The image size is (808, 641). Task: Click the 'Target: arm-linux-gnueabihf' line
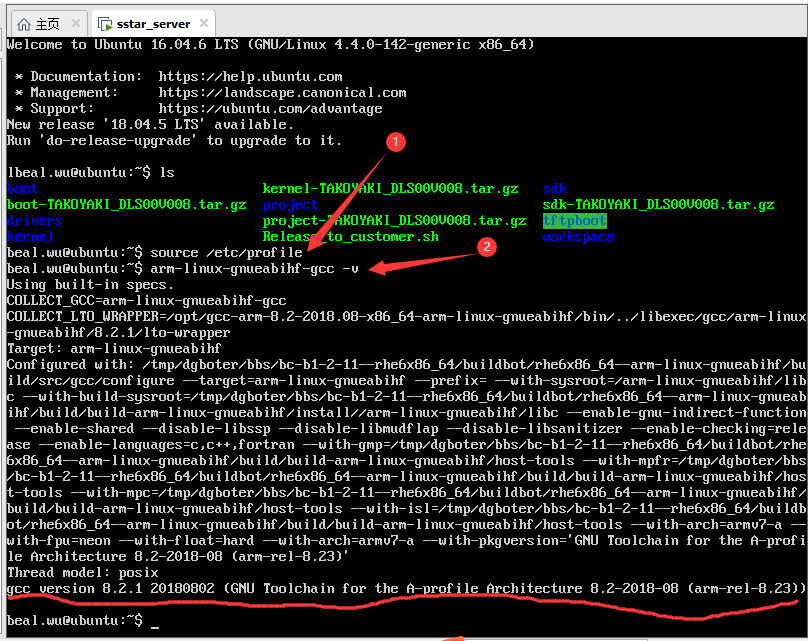[114, 348]
